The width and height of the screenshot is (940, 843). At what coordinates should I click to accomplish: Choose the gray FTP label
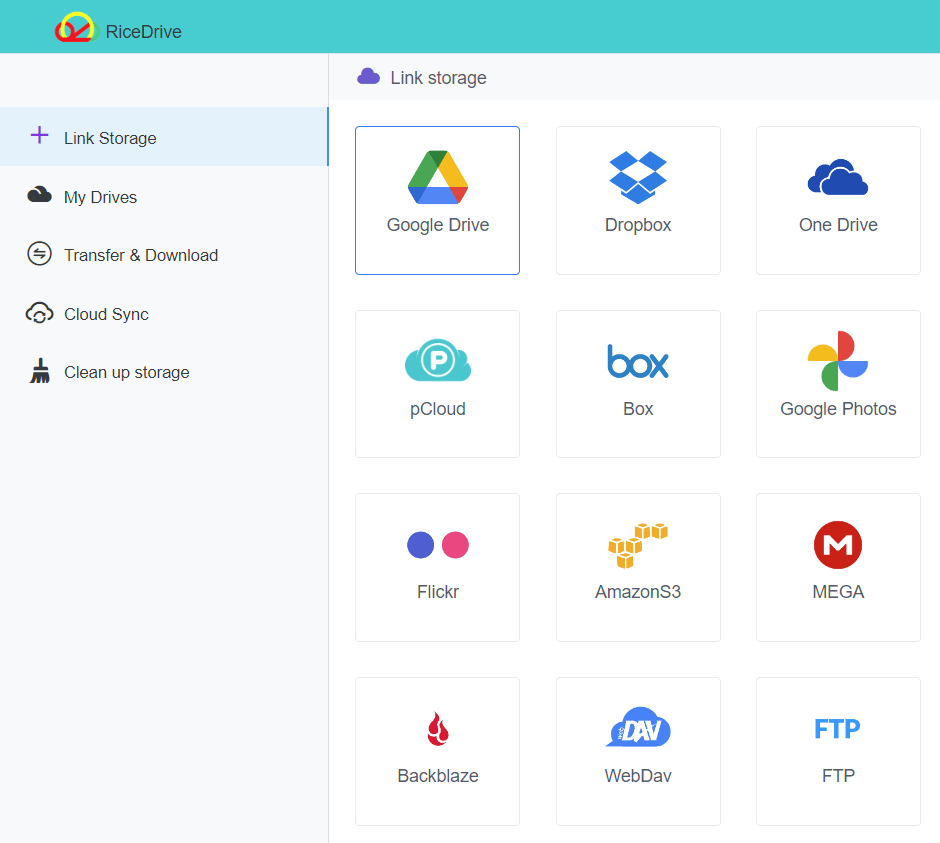click(838, 776)
